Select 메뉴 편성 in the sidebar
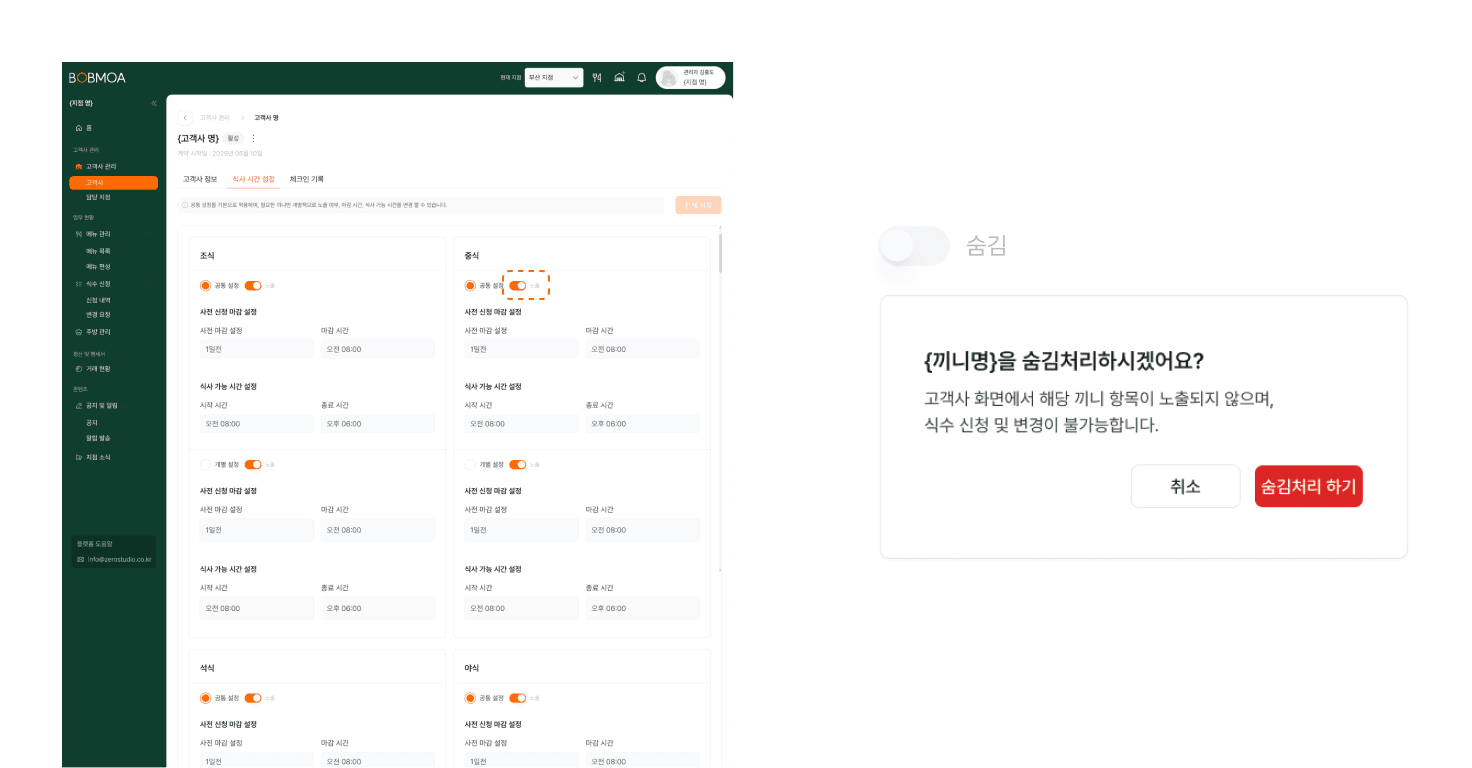This screenshot has width=1472, height=768. click(x=98, y=267)
